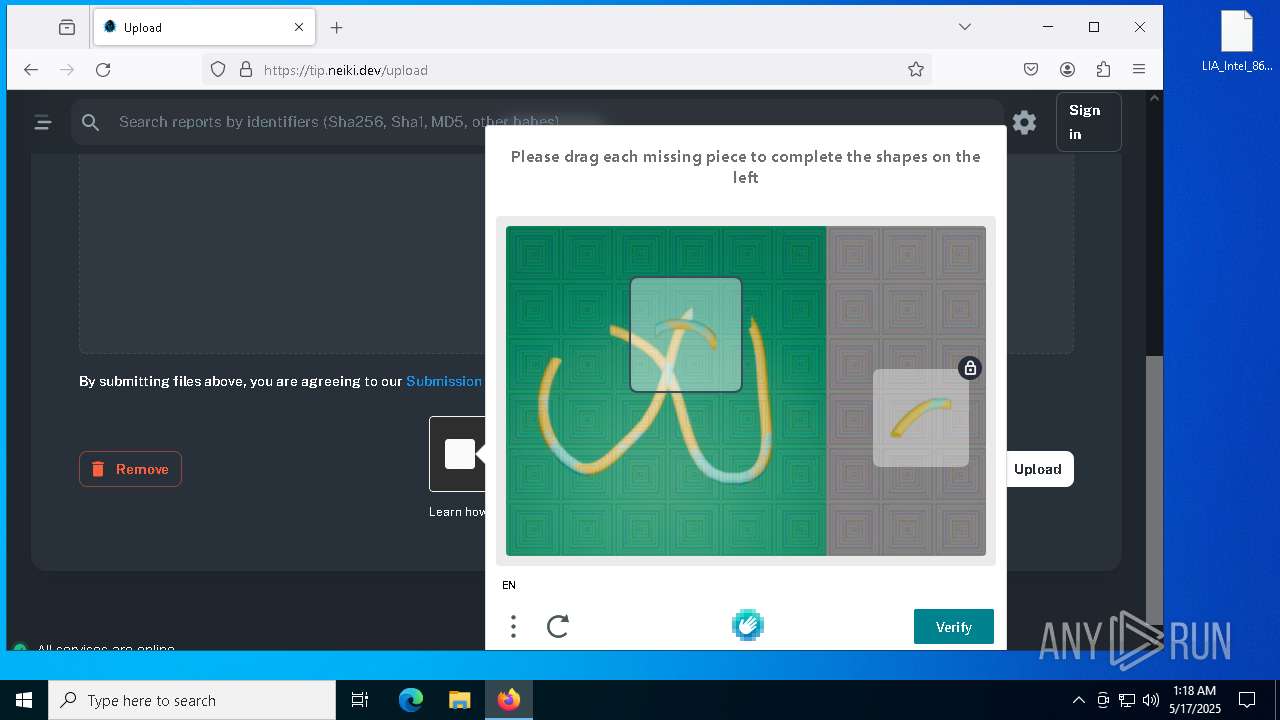Open network status tray icon
The image size is (1280, 720).
point(1127,700)
